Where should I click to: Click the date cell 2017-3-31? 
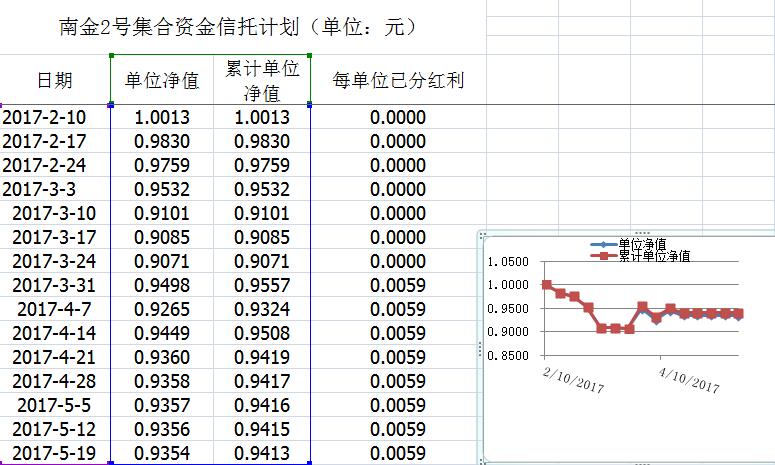tap(54, 285)
